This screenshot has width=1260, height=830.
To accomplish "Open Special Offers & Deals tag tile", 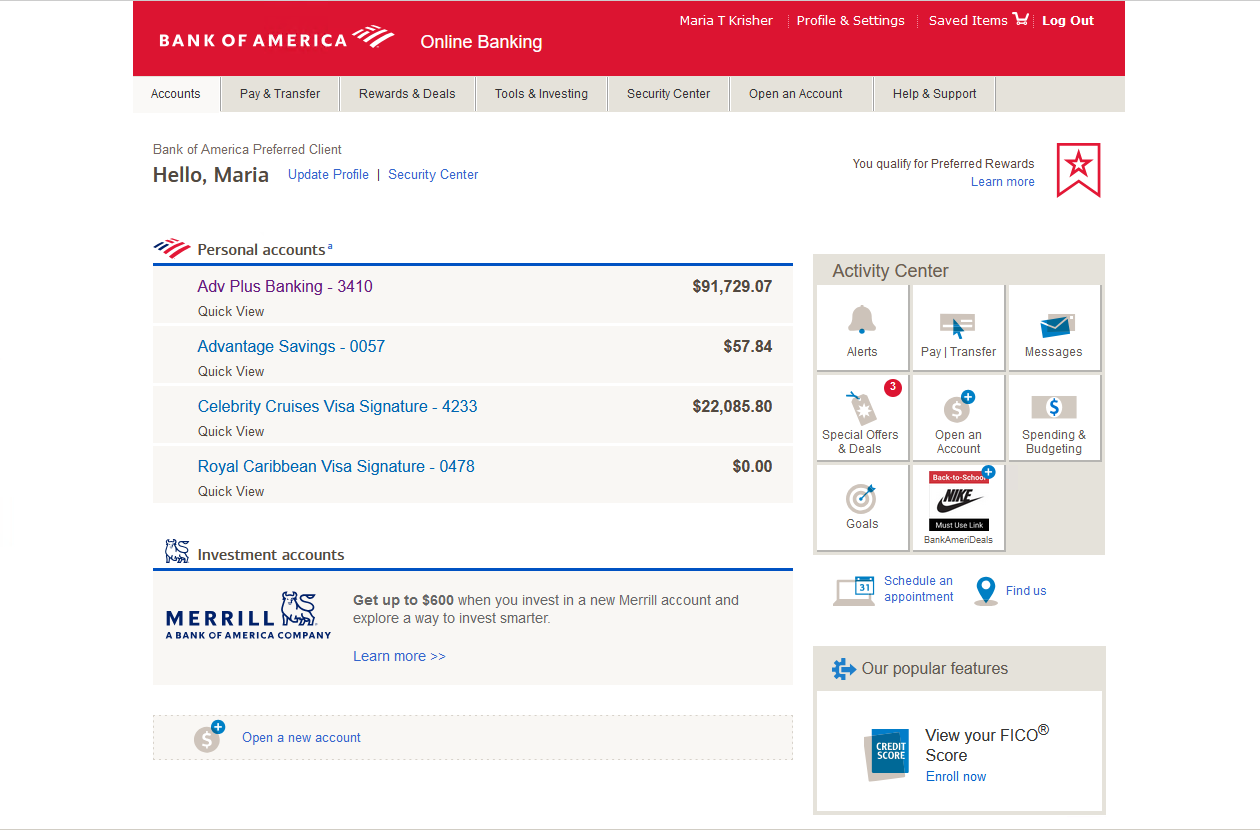I will tap(862, 418).
